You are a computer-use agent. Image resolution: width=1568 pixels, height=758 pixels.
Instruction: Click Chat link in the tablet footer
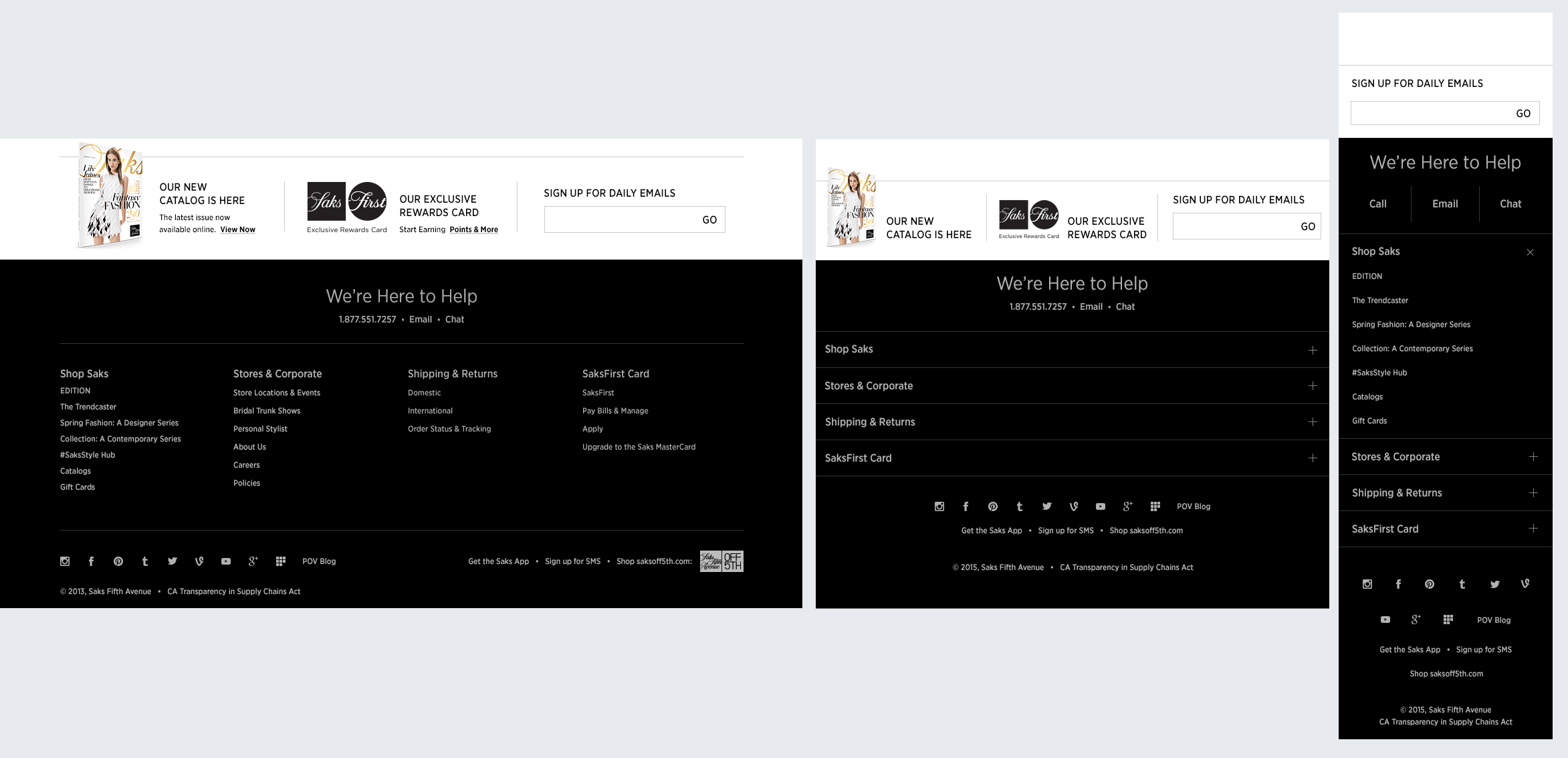click(x=1125, y=307)
